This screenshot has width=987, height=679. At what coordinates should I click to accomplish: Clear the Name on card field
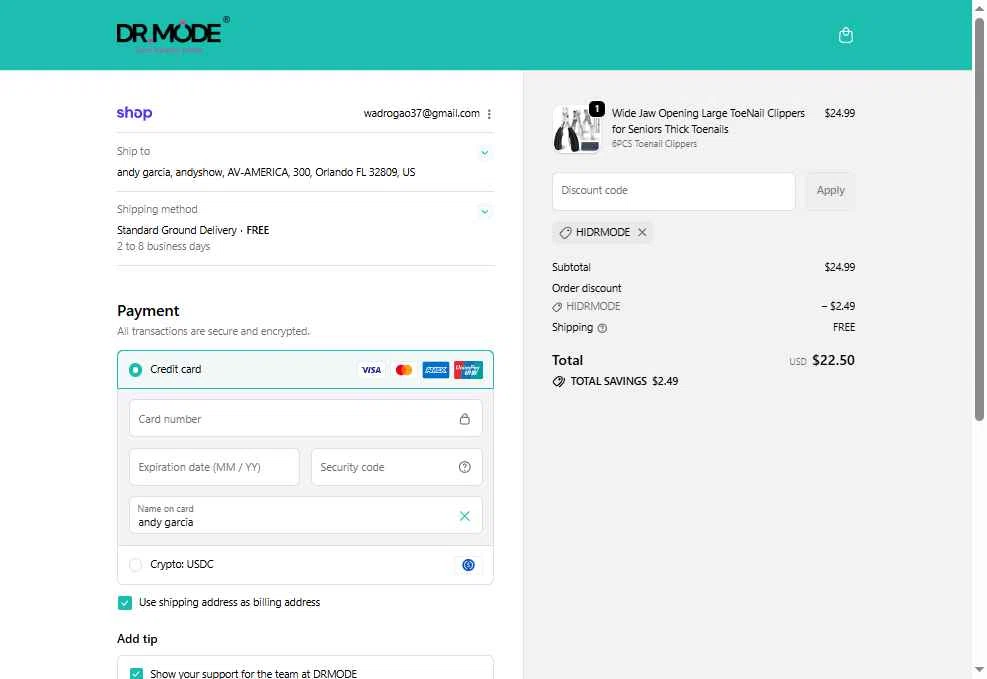(465, 516)
